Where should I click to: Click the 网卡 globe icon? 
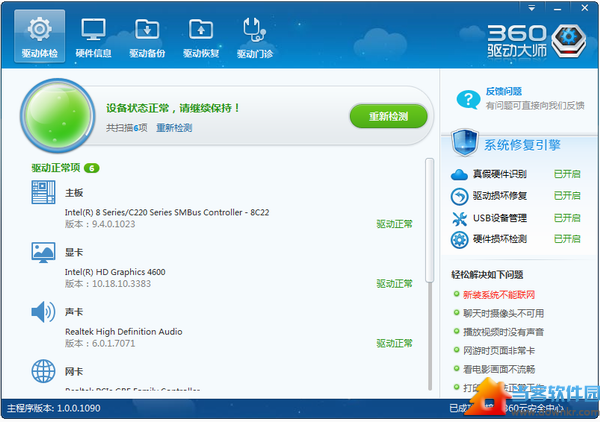(43, 371)
